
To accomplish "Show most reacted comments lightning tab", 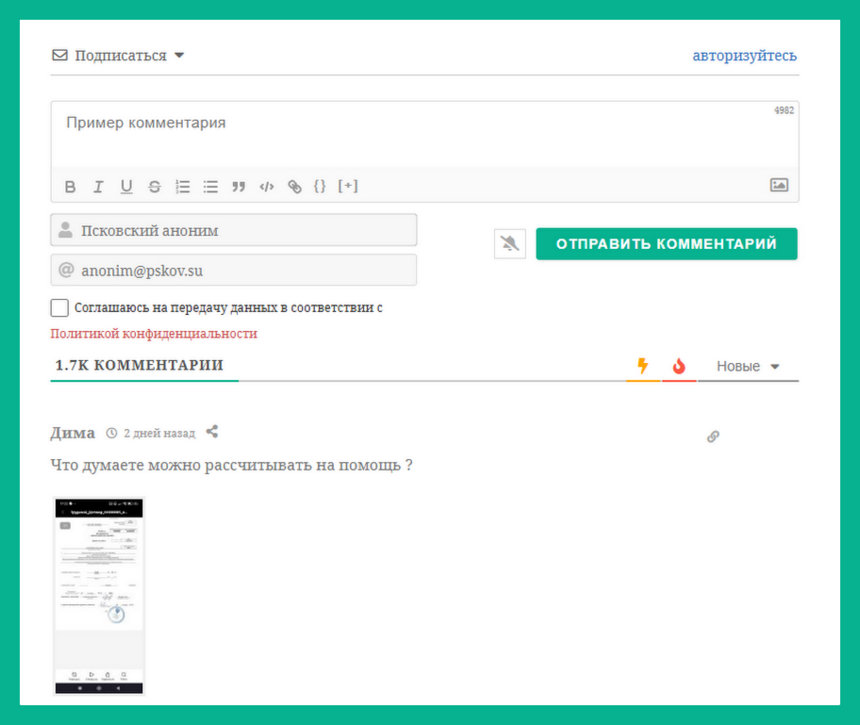I will coord(643,367).
